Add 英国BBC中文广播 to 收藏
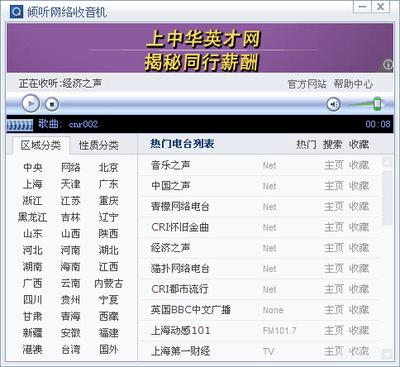Screen dimensions: 400x367 pyautogui.click(x=359, y=310)
